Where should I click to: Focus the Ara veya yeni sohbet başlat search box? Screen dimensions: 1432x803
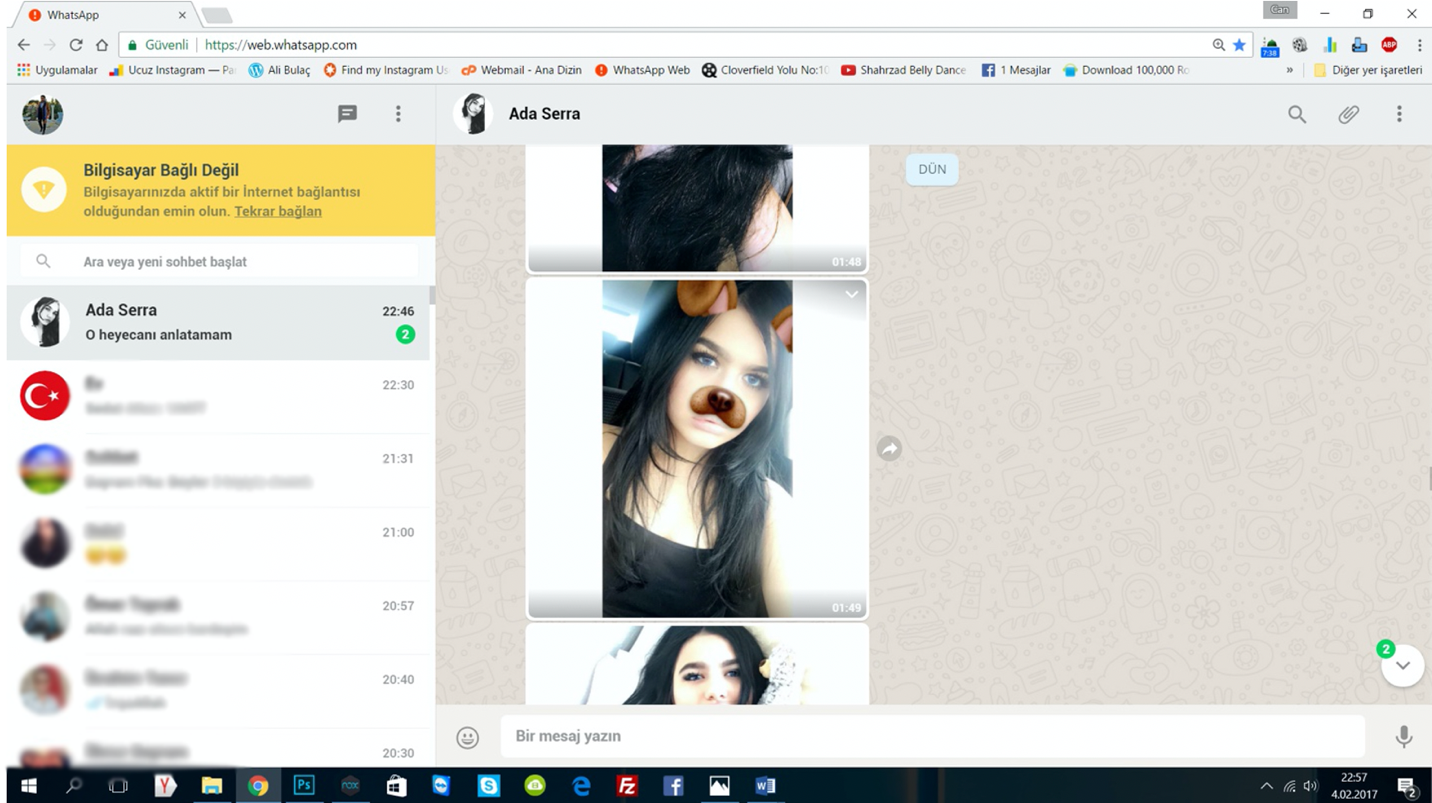point(219,261)
